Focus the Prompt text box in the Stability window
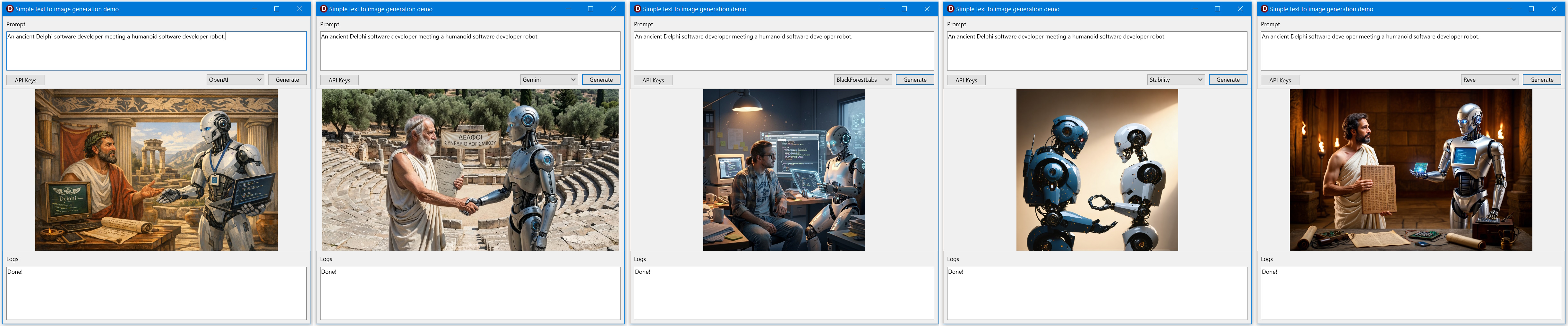The image size is (1568, 326). 1097,51
